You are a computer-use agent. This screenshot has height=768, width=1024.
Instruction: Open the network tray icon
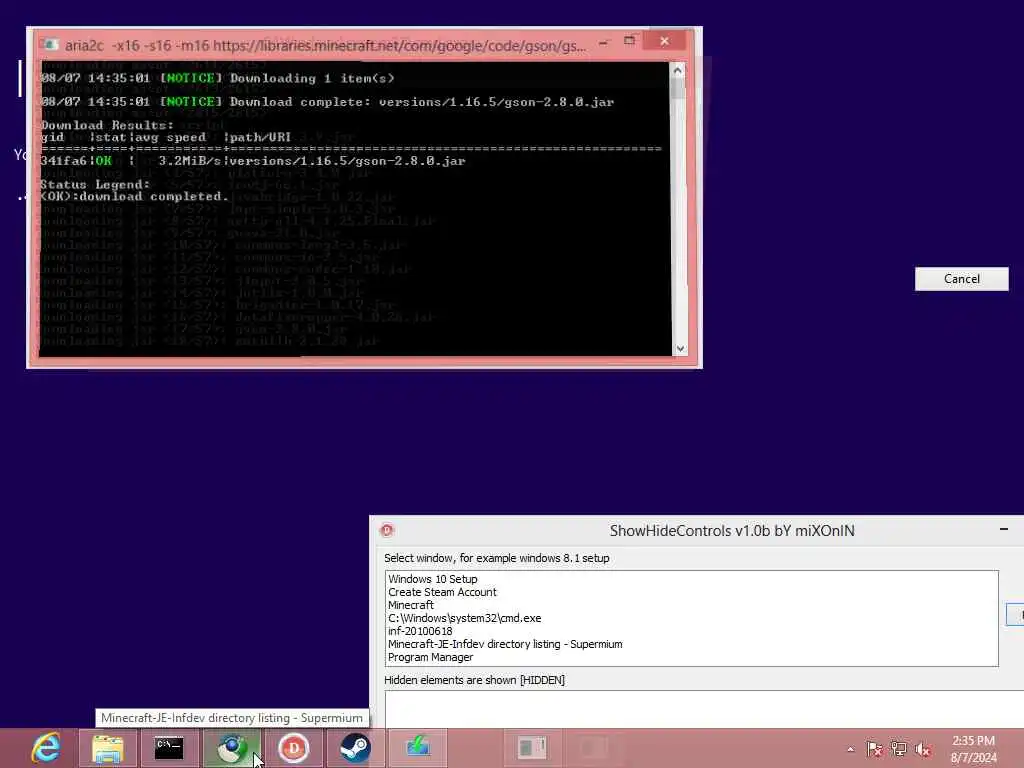pyautogui.click(x=899, y=749)
